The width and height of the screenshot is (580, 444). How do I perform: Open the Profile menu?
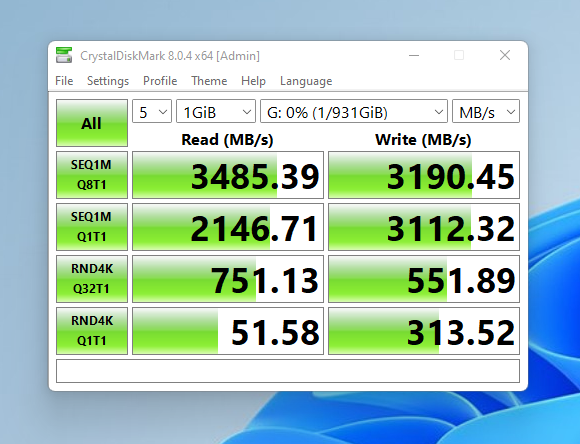click(160, 81)
